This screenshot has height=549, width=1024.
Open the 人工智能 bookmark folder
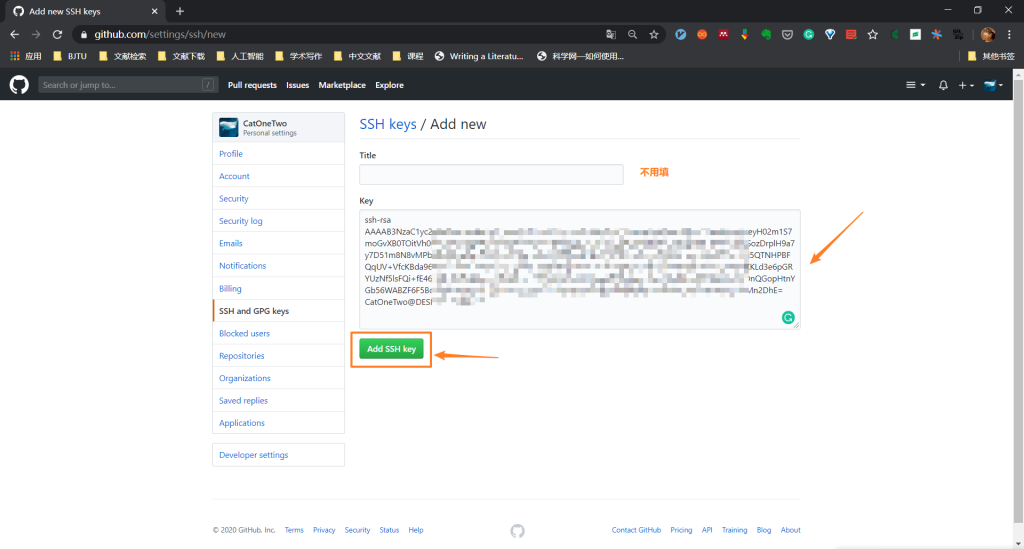[x=240, y=56]
